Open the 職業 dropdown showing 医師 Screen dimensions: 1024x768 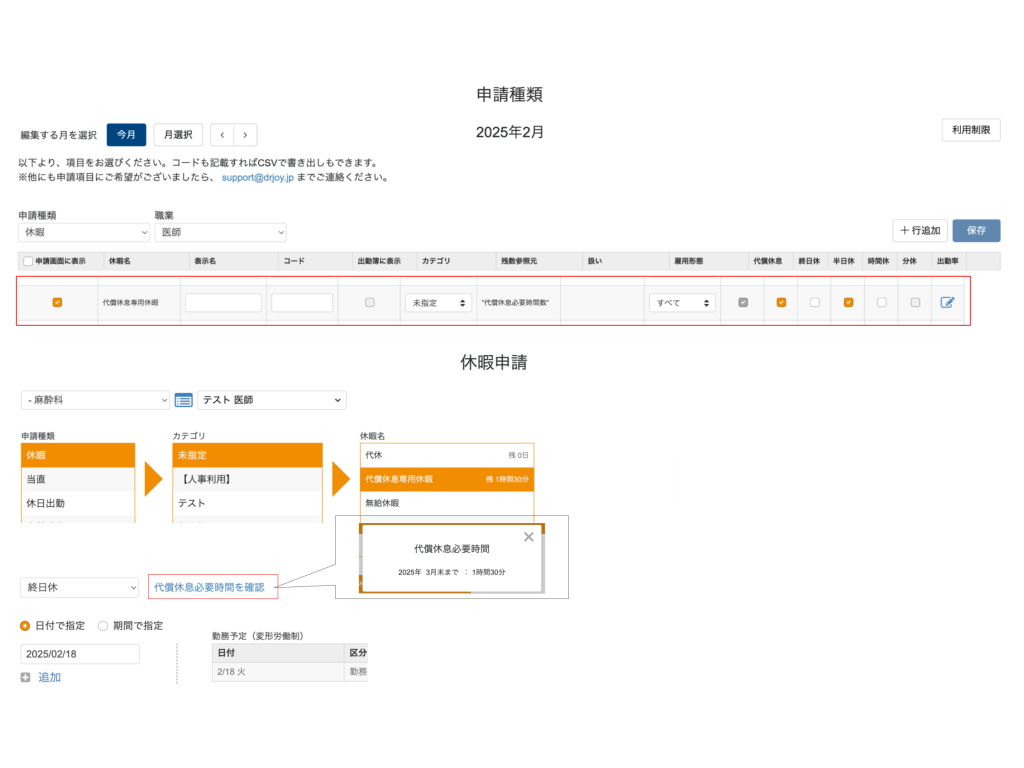coord(220,232)
